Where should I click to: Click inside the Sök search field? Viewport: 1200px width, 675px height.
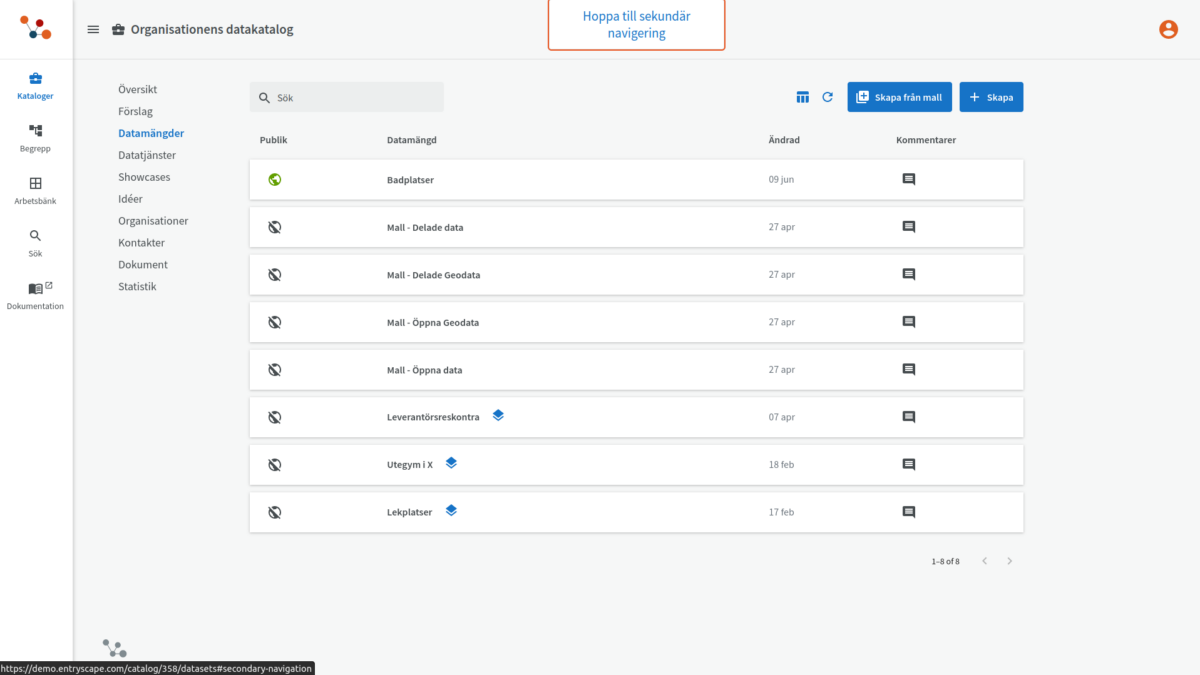[x=346, y=97]
